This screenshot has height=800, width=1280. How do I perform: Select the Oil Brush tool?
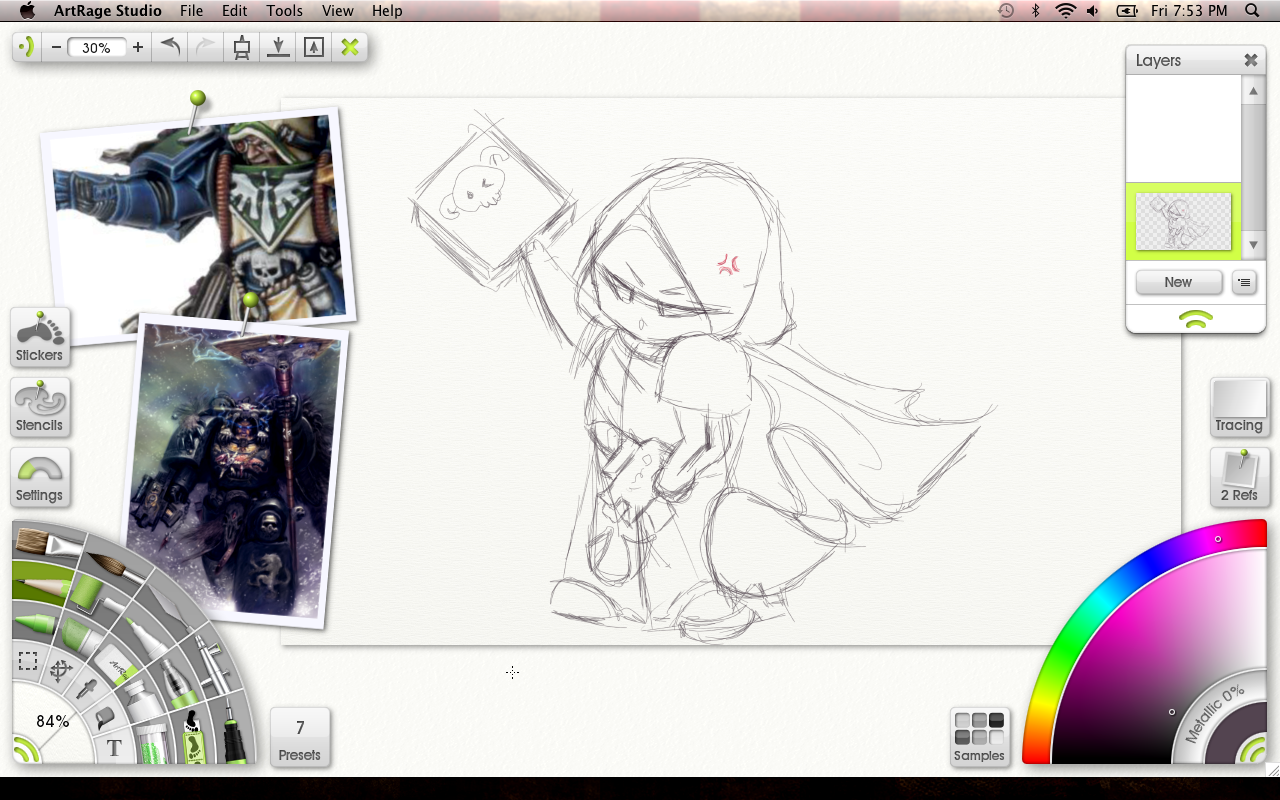(x=47, y=544)
